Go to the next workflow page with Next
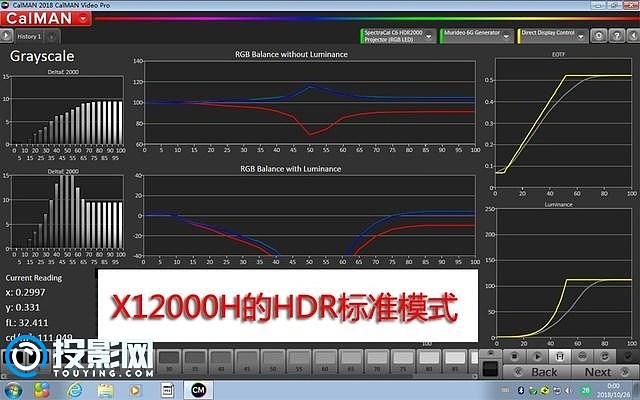 (605, 372)
